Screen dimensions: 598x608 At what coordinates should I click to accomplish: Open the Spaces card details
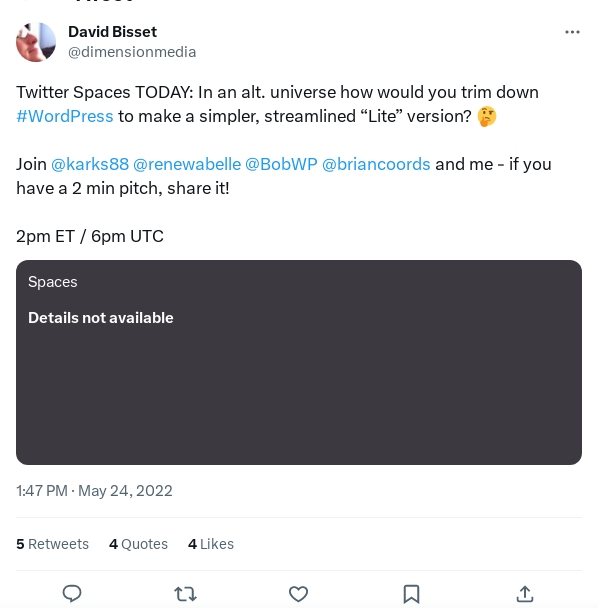pos(299,362)
